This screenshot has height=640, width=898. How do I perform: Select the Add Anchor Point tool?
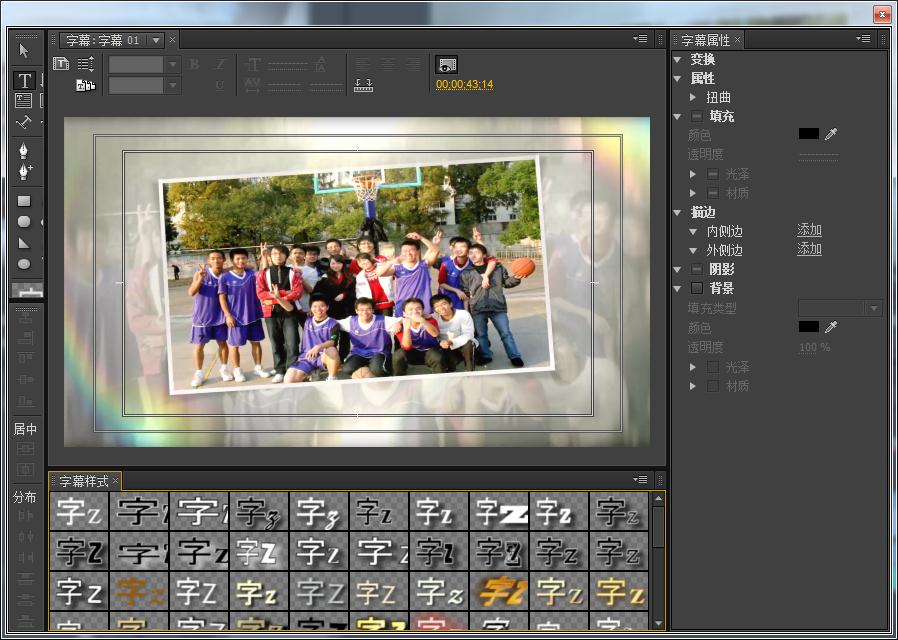[25, 171]
